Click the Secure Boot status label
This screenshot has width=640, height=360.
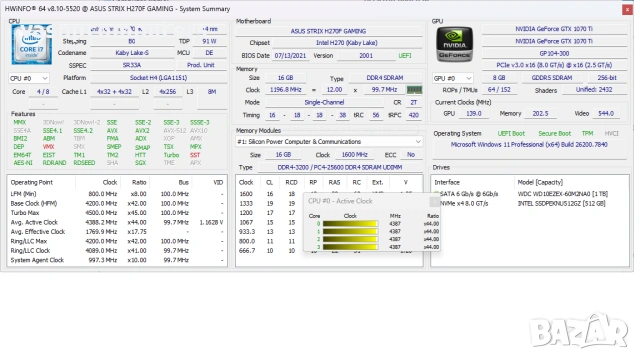554,133
